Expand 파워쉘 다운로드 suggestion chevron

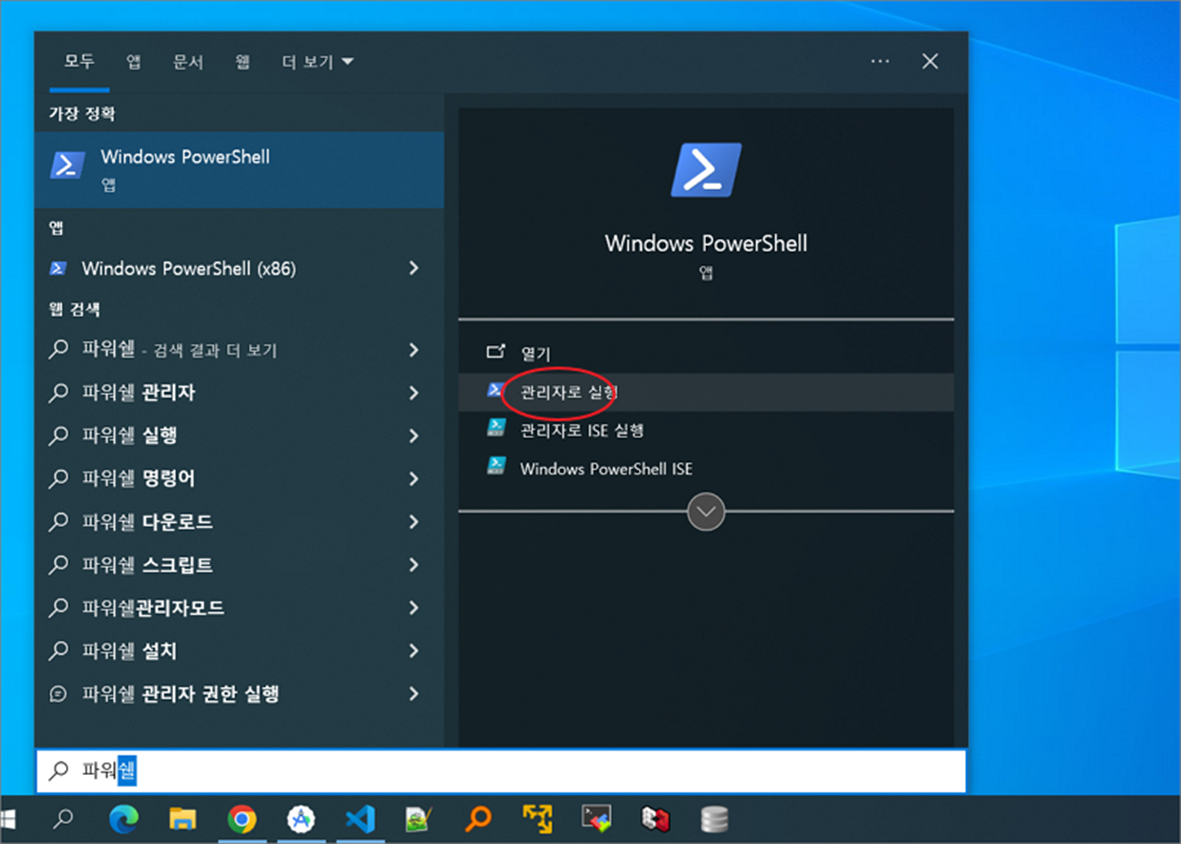(414, 521)
